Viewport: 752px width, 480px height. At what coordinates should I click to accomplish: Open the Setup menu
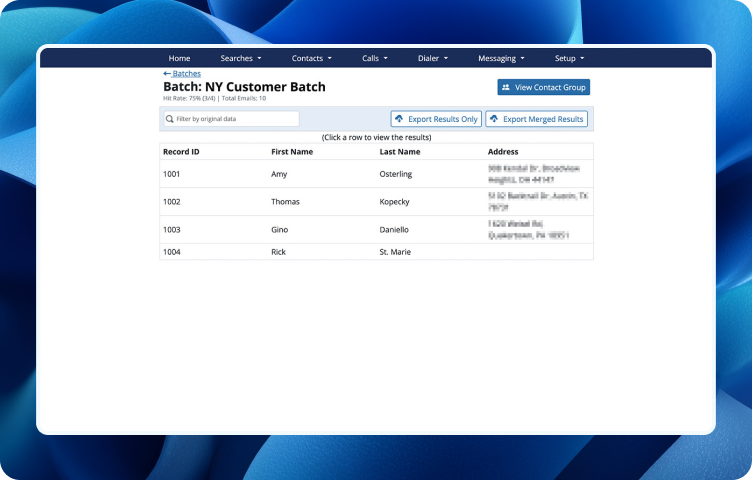(569, 58)
